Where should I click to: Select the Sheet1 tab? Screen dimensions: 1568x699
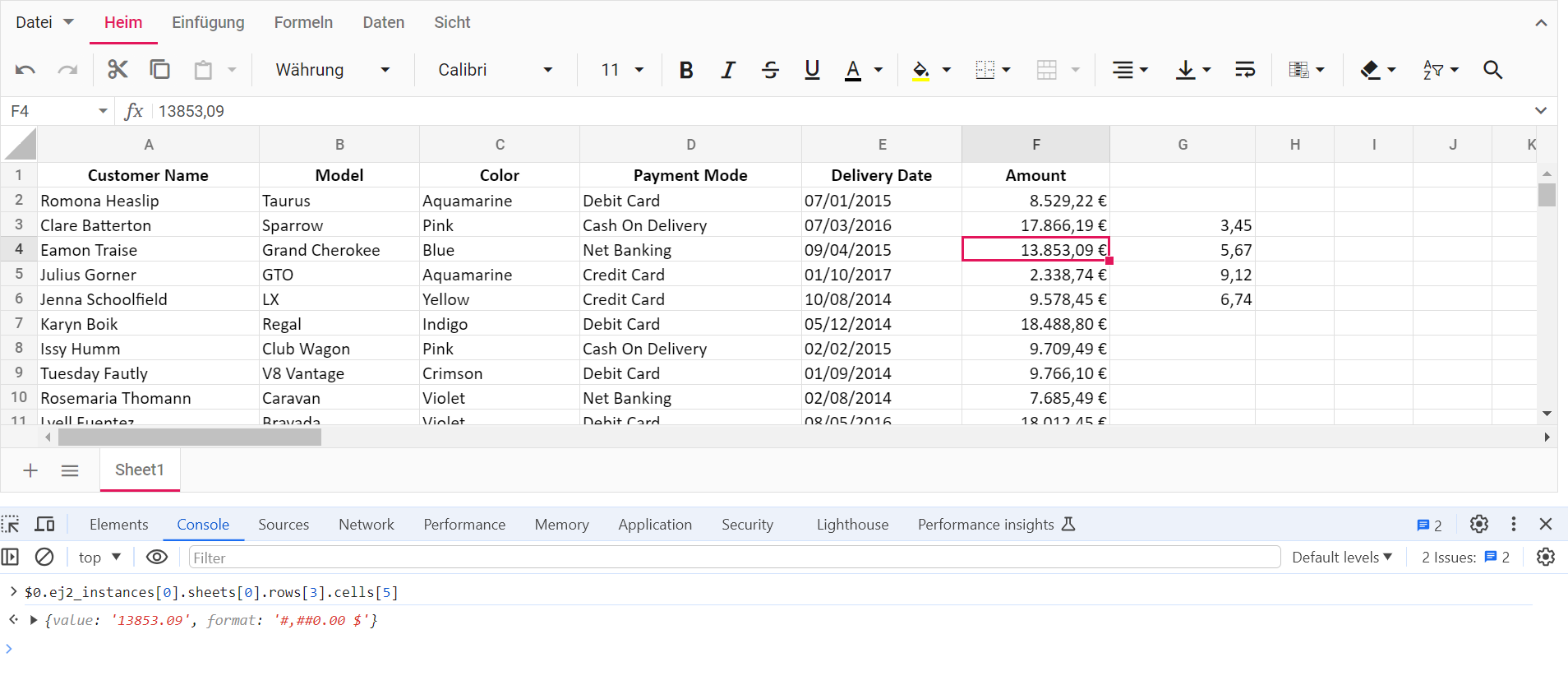(x=140, y=470)
